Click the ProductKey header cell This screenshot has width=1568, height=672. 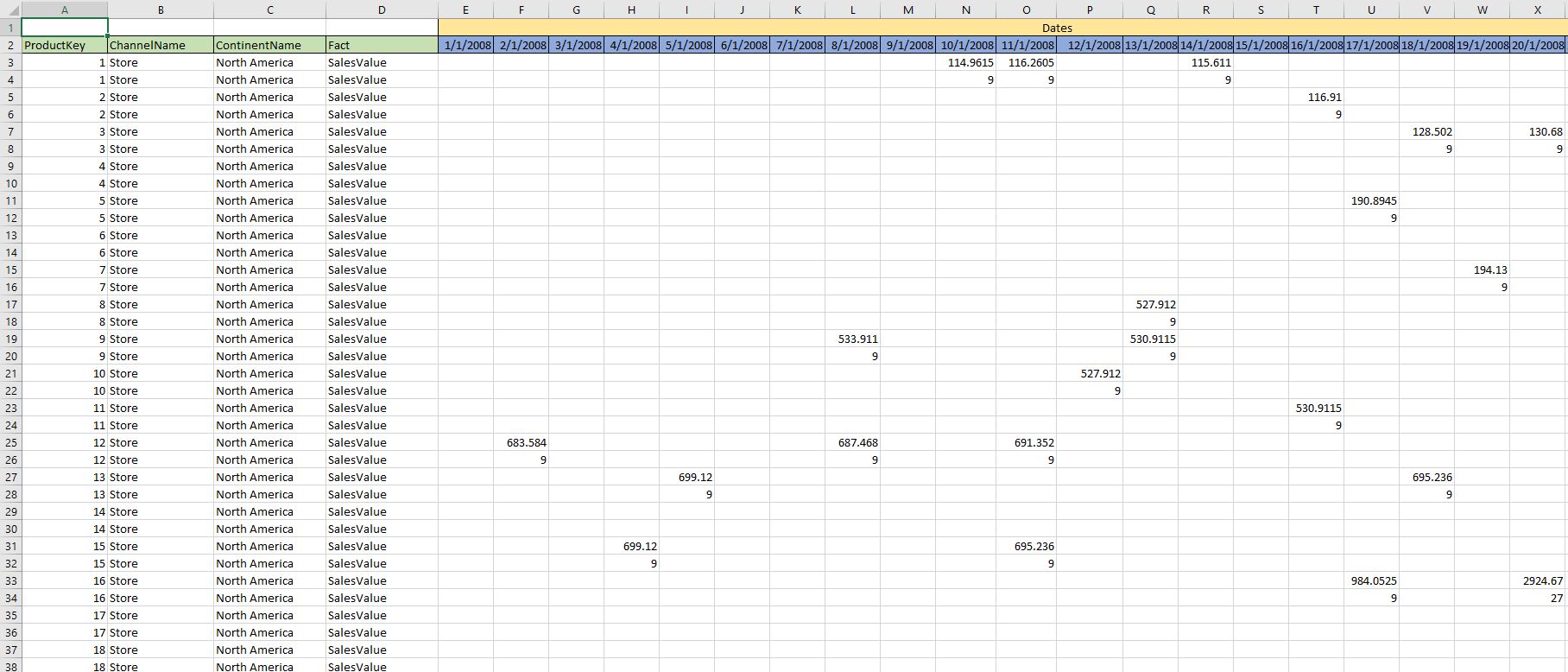click(64, 45)
